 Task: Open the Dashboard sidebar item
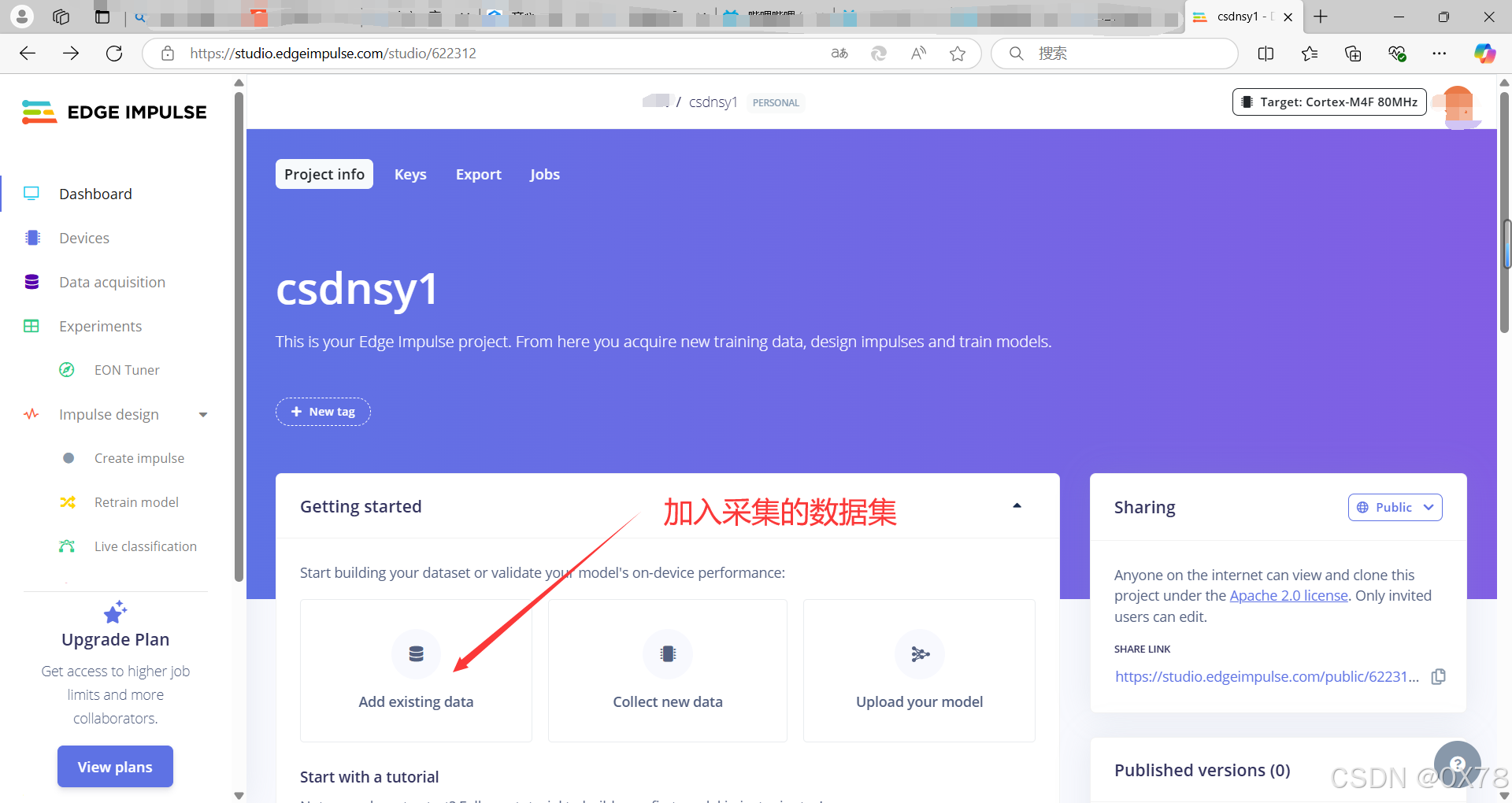click(95, 194)
